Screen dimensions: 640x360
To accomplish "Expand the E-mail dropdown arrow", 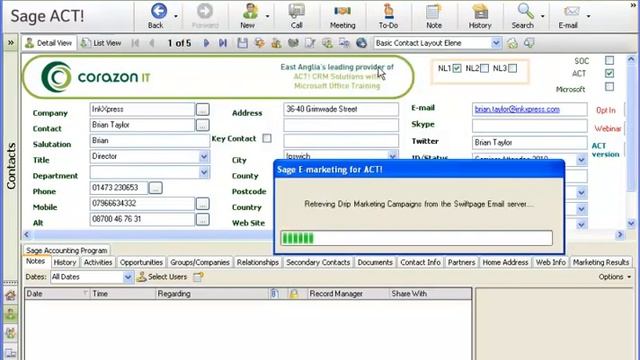I will pos(588,16).
